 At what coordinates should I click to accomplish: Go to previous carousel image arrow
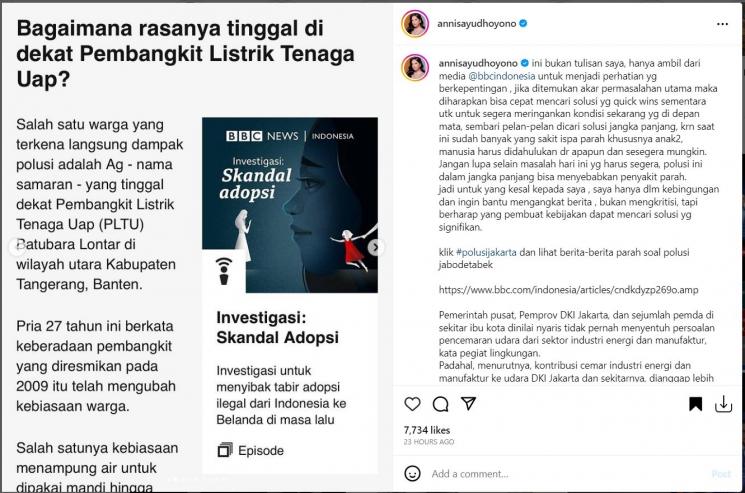(17, 247)
